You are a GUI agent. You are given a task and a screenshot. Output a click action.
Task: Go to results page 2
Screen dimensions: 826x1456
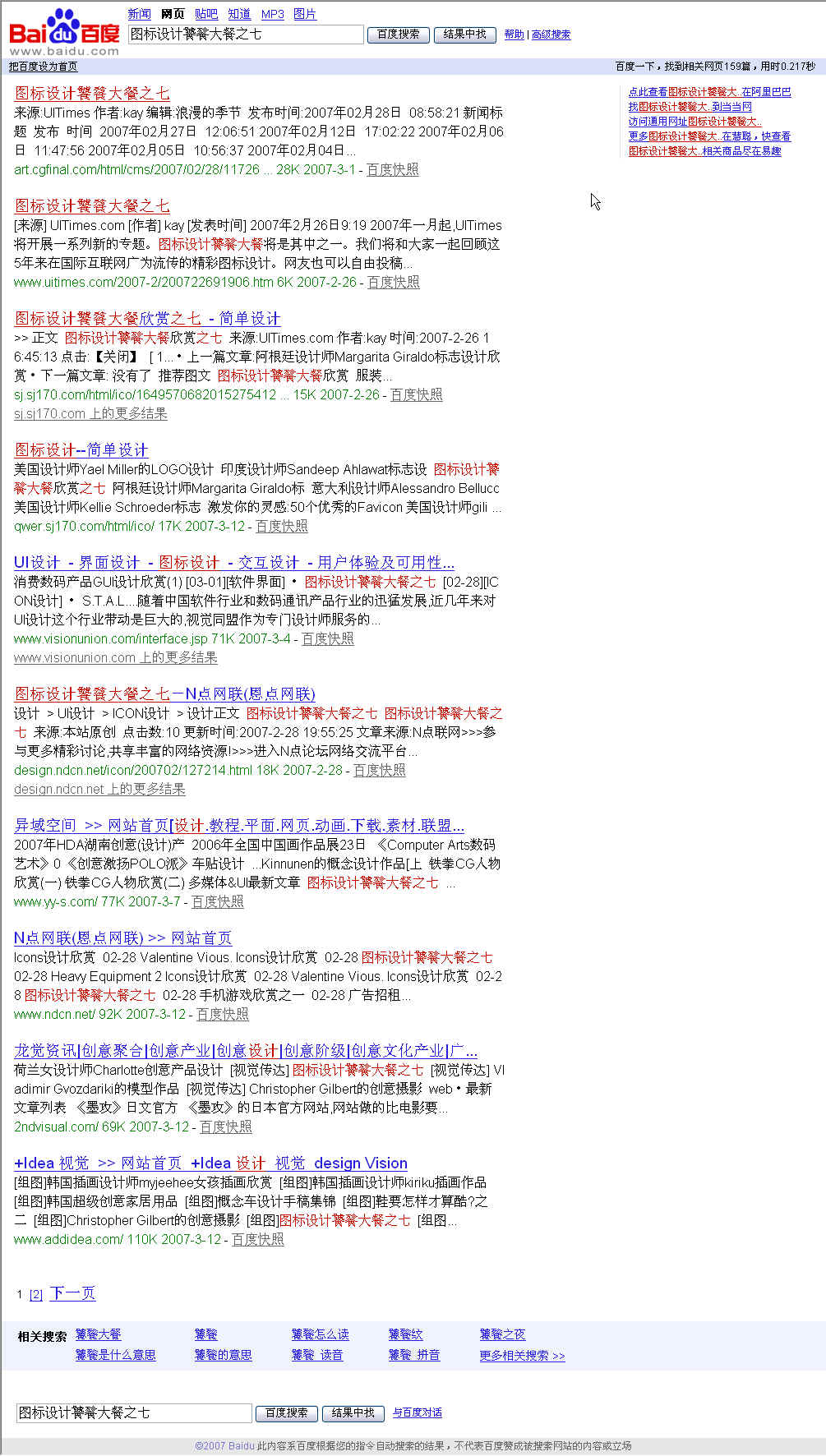[36, 1295]
